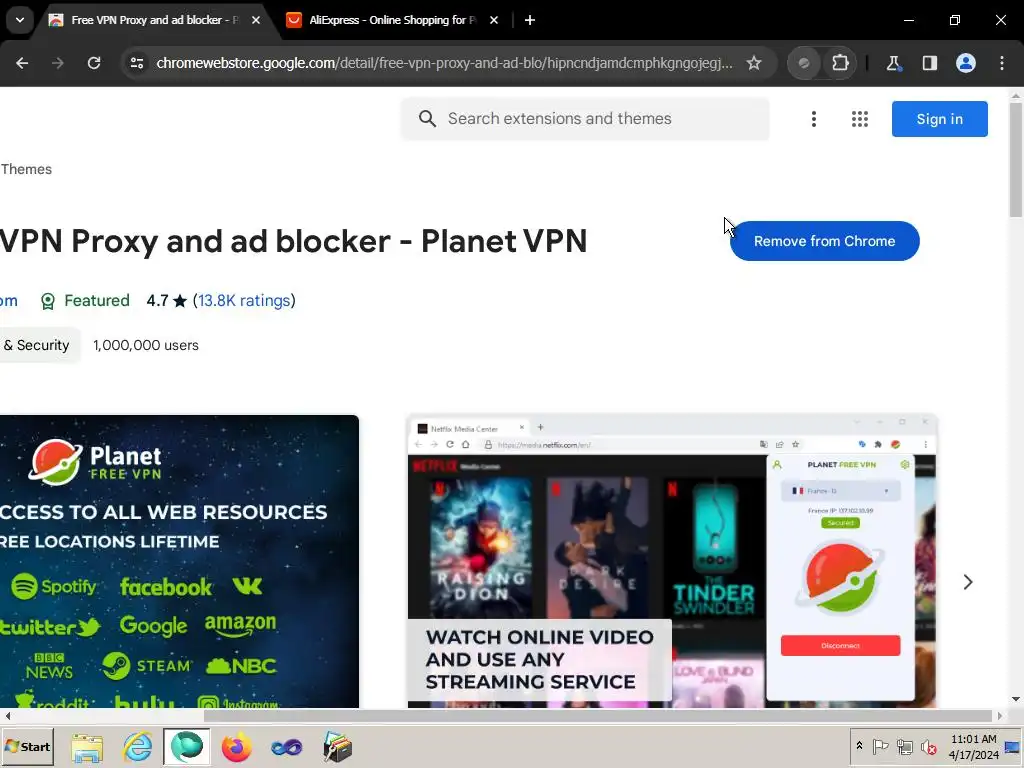Bookmark this page with star icon
Viewport: 1024px width, 768px height.
[754, 63]
